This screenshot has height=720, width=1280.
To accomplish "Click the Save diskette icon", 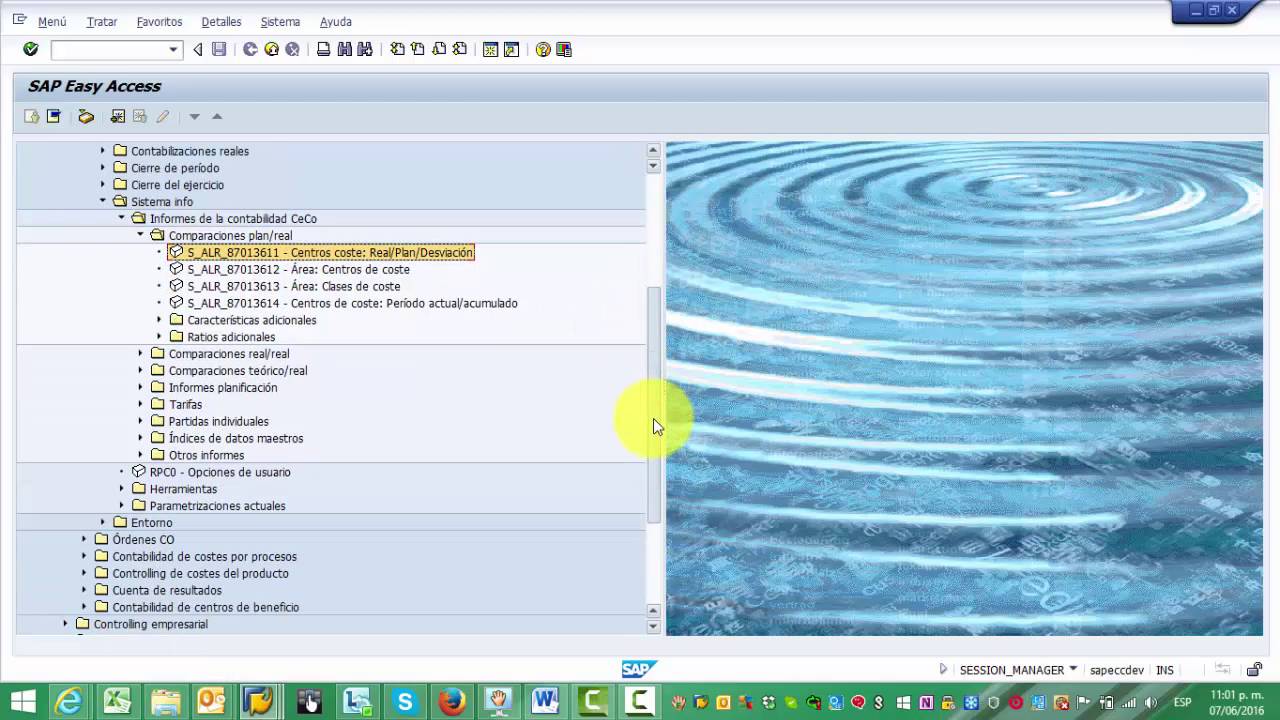I will (219, 49).
